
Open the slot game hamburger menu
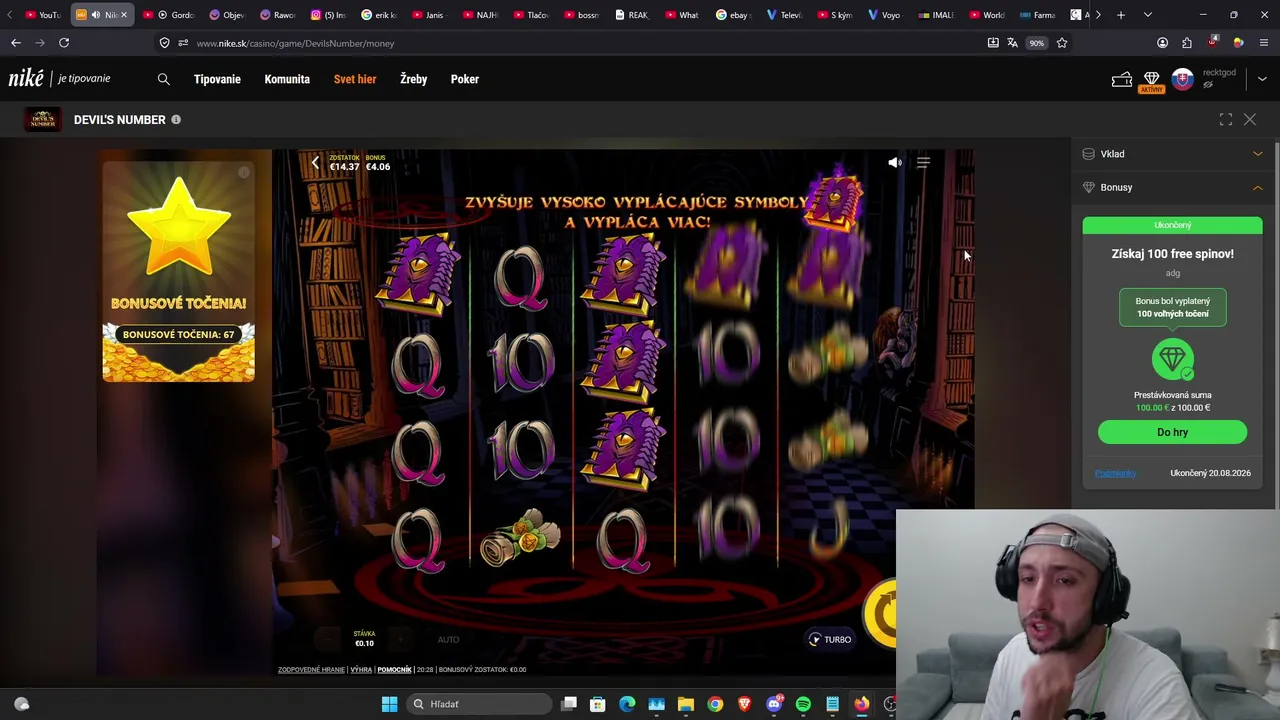pos(923,162)
